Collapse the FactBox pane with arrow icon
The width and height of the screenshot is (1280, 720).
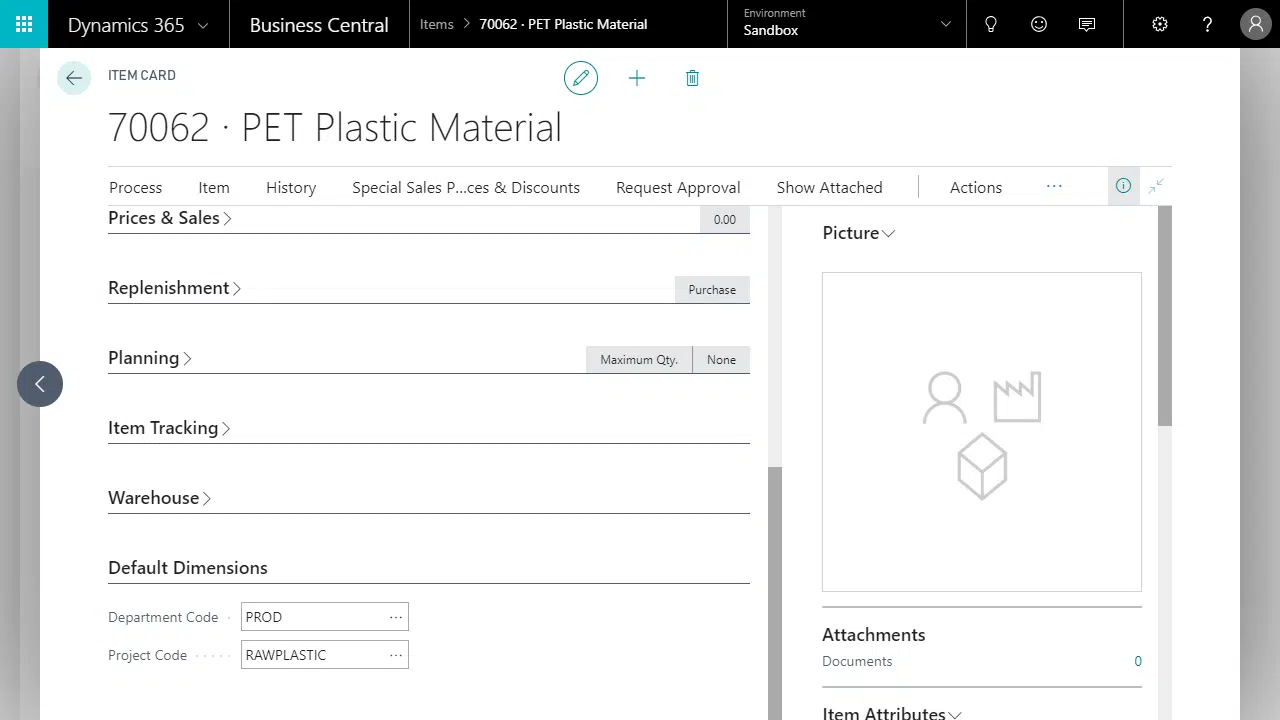point(1156,186)
